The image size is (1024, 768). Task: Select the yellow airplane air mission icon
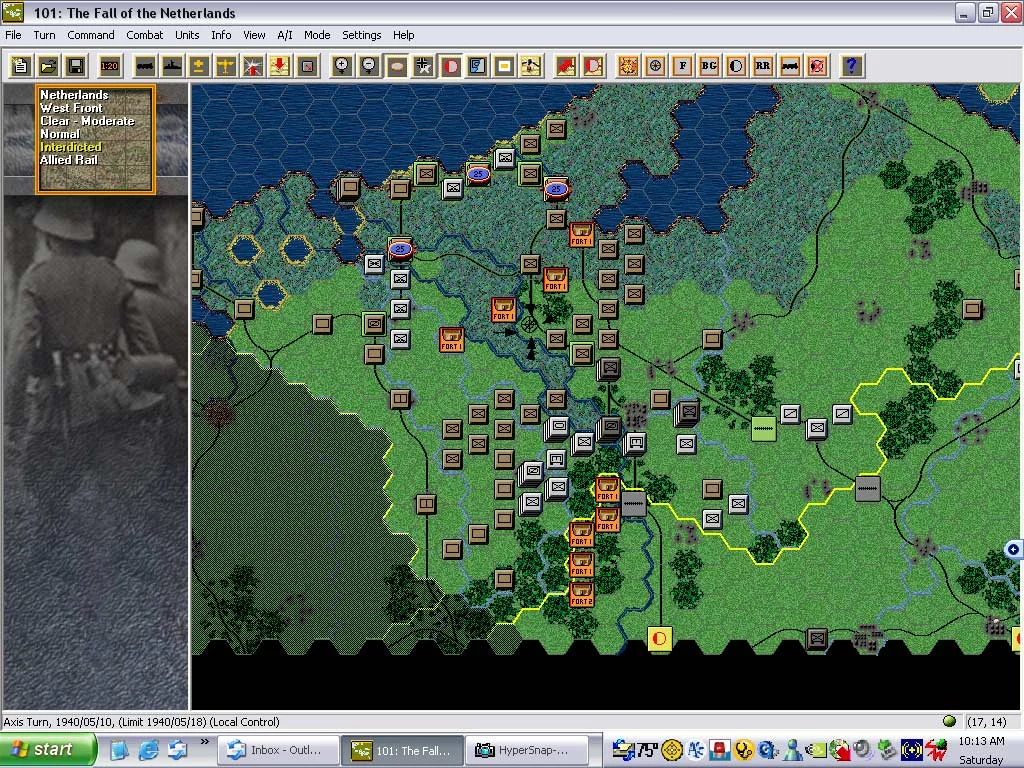tap(226, 65)
